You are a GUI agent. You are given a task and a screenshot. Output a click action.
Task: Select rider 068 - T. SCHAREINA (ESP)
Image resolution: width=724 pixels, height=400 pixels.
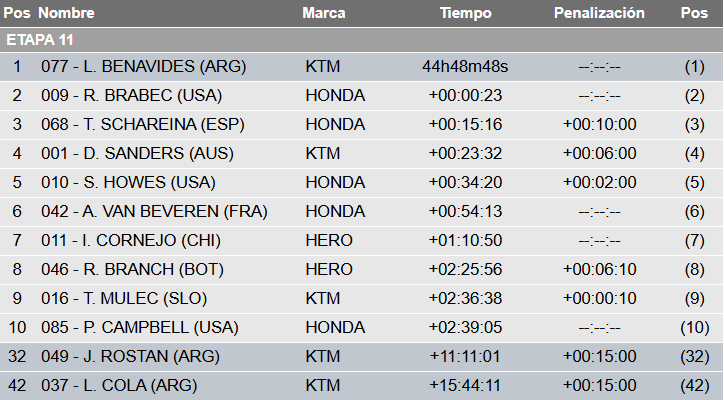point(142,125)
